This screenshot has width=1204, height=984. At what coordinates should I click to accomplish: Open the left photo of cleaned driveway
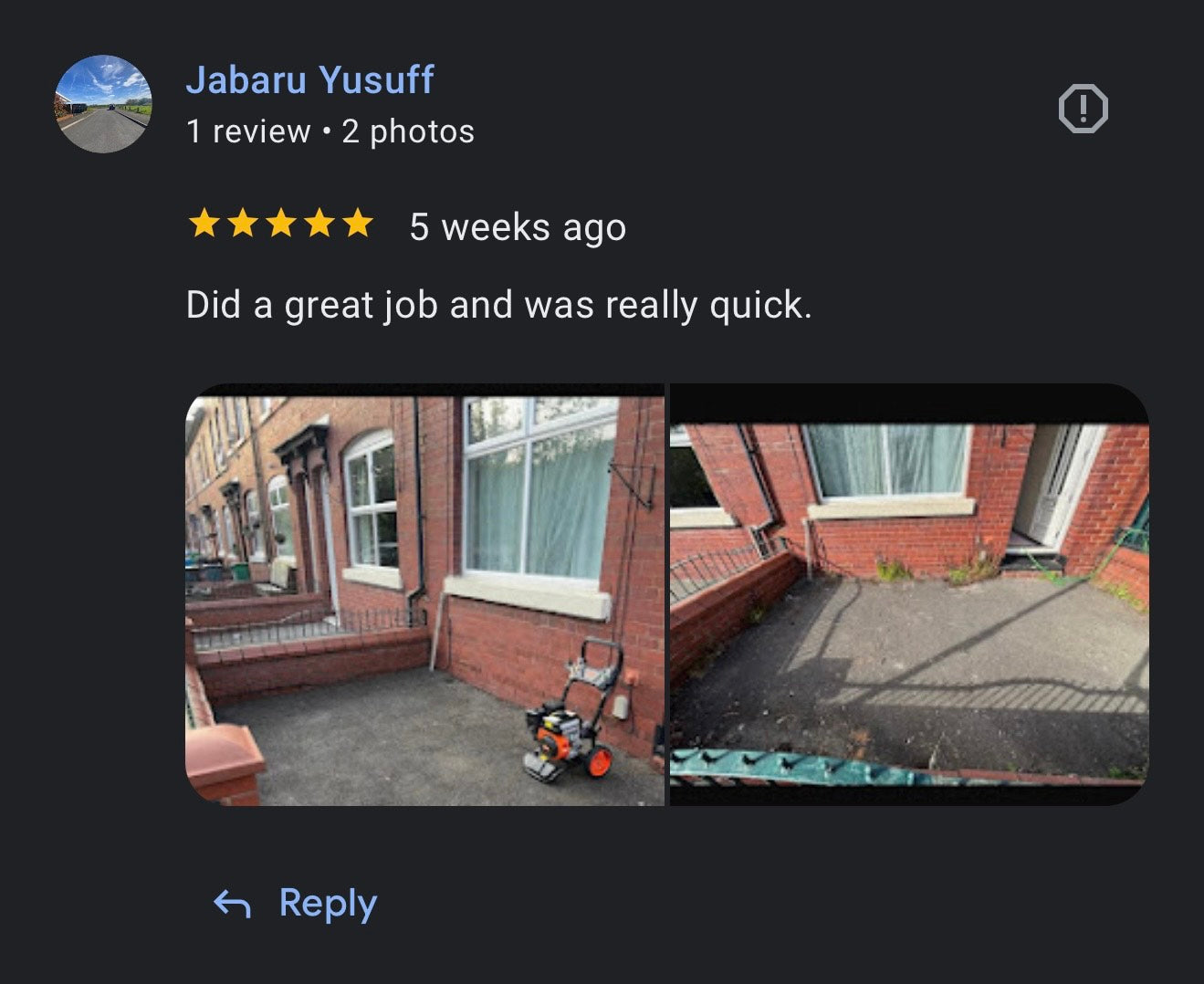pyautogui.click(x=424, y=594)
